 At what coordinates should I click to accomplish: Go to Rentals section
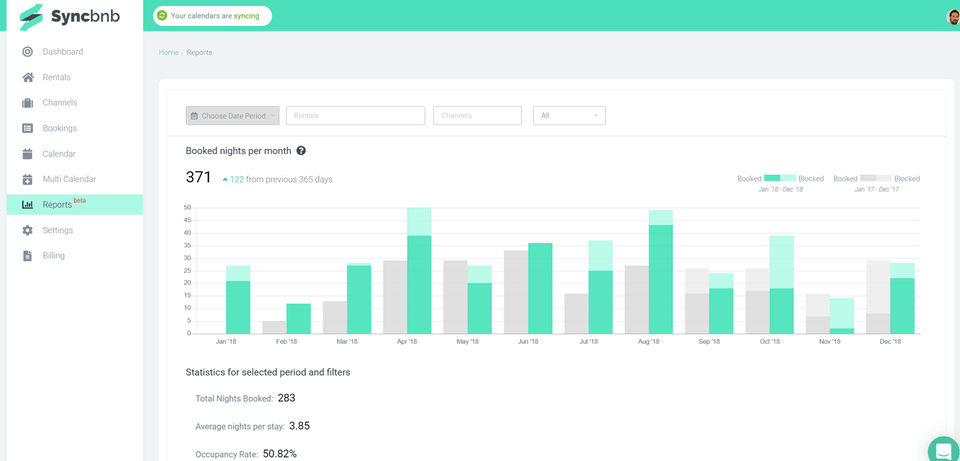click(x=75, y=77)
